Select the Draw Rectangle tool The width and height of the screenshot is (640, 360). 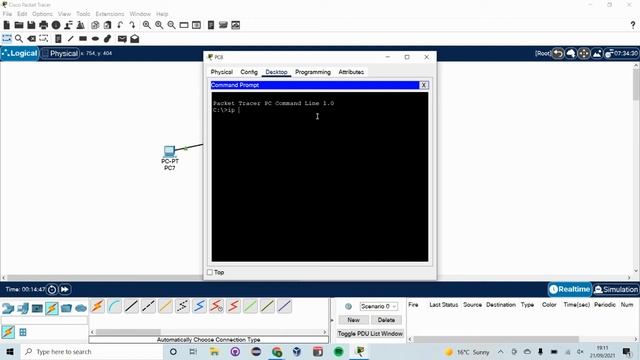coord(83,39)
